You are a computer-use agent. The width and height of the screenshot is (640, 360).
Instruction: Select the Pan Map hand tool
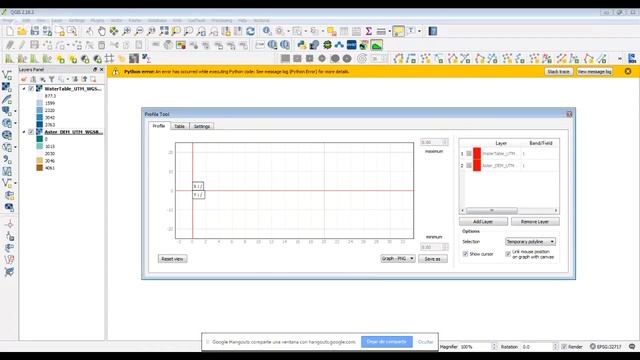tap(101, 31)
